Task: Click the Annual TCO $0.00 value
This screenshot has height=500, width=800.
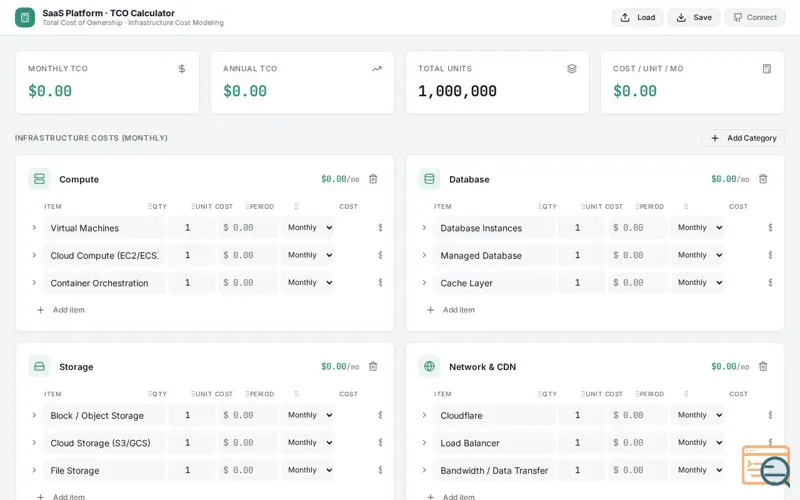Action: 245,91
